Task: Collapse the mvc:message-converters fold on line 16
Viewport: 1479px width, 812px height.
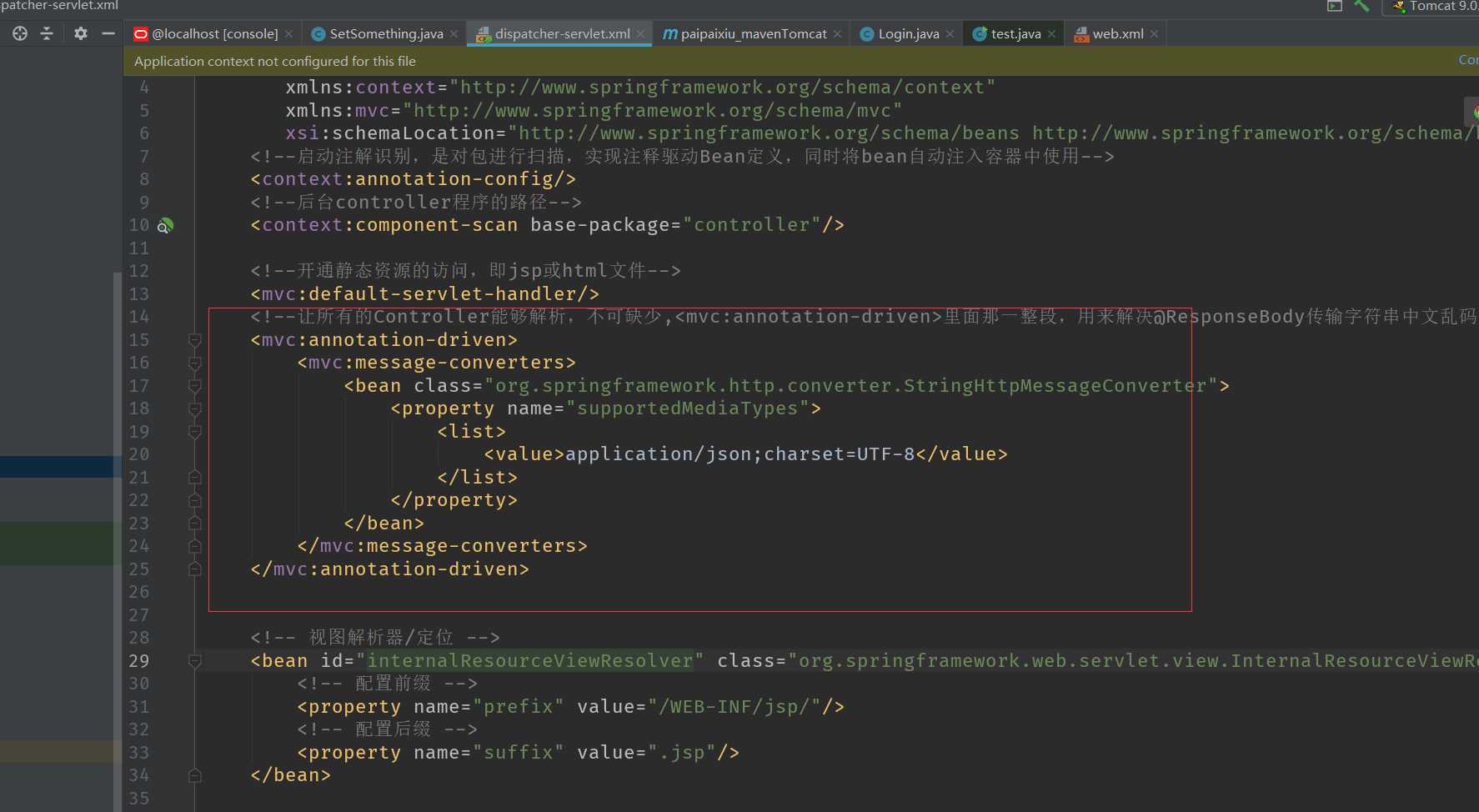Action: pos(195,363)
